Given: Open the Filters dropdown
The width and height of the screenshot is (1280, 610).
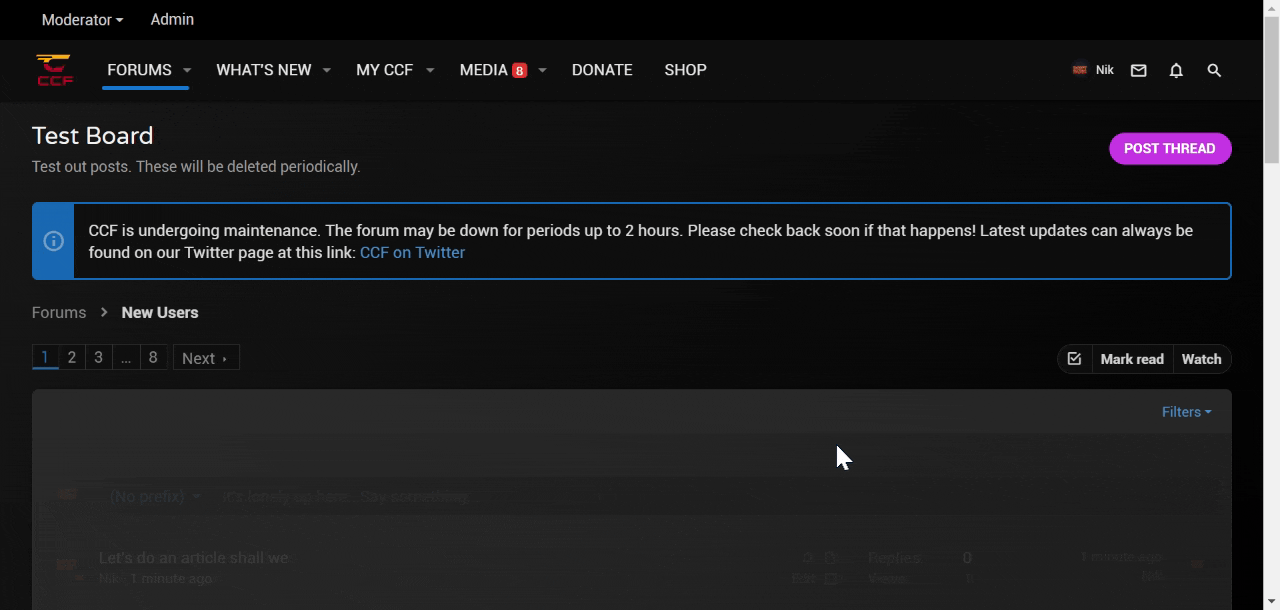Looking at the screenshot, I should tap(1186, 412).
